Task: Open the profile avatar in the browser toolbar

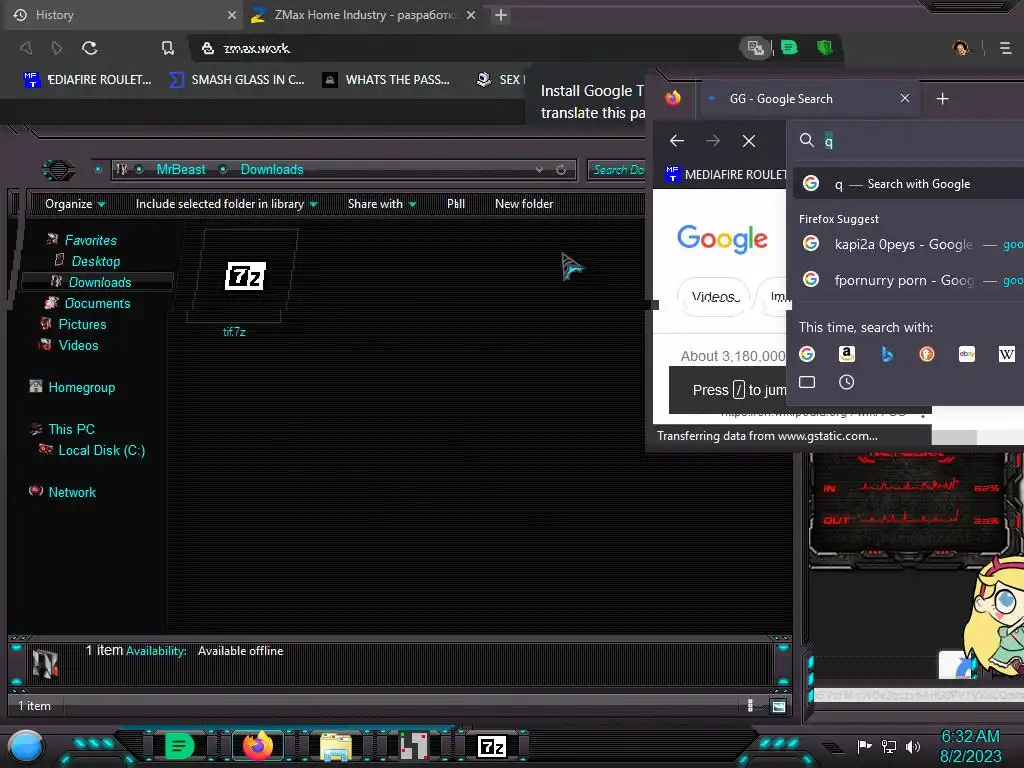Action: point(961,48)
